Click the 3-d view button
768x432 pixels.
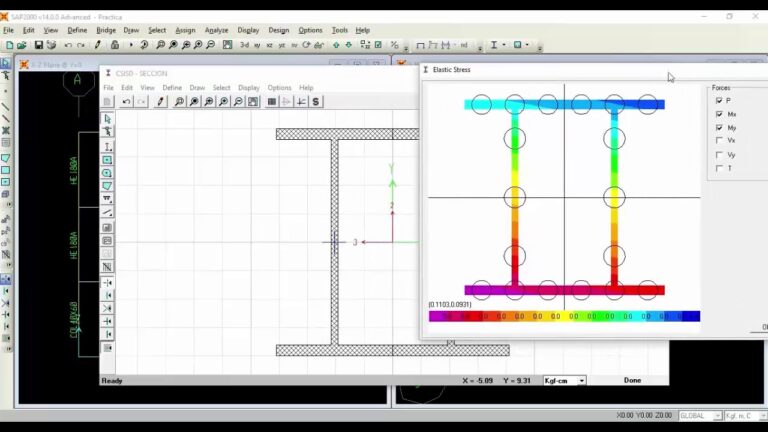(x=244, y=45)
